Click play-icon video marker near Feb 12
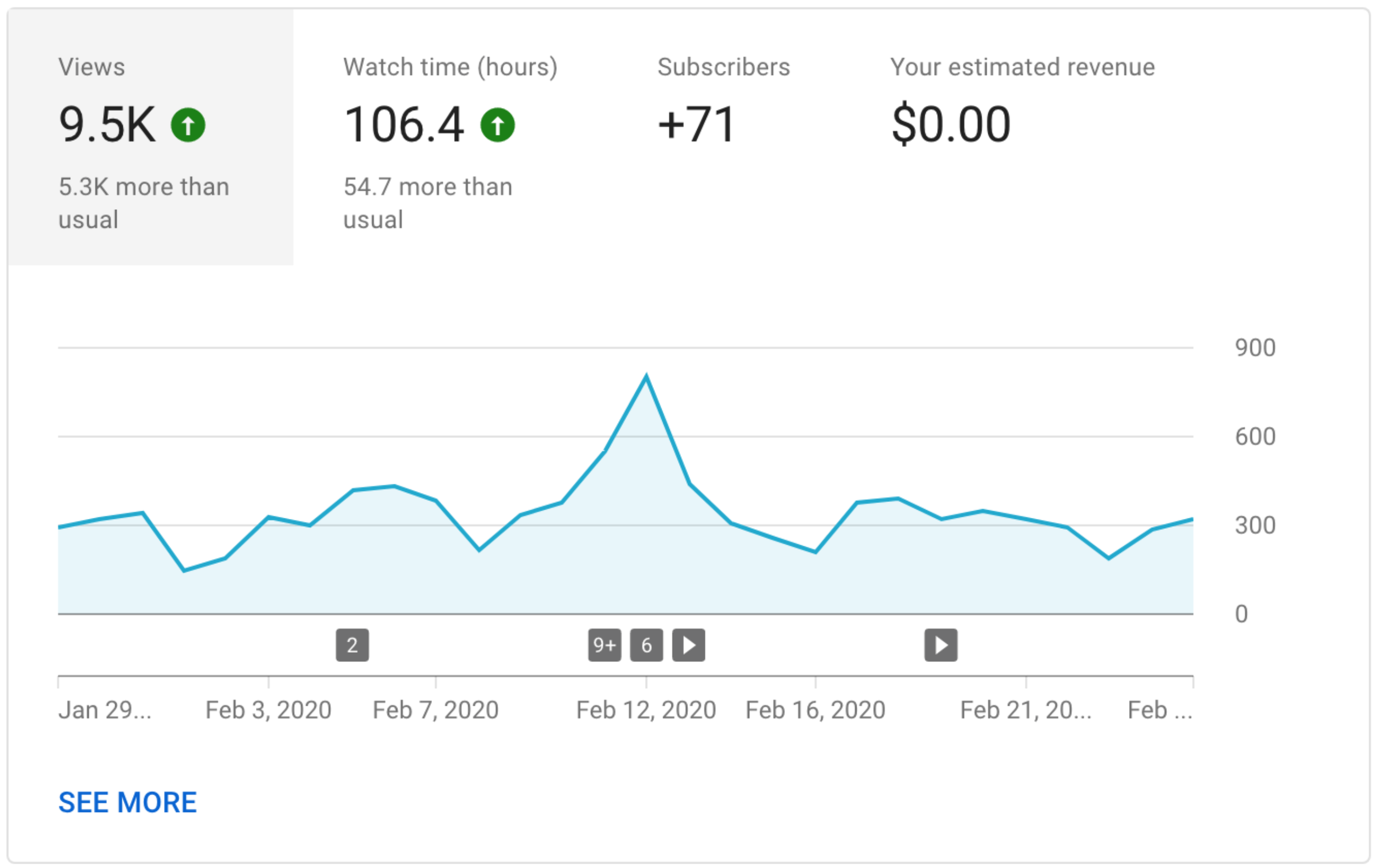The image size is (1378, 868). [x=688, y=646]
